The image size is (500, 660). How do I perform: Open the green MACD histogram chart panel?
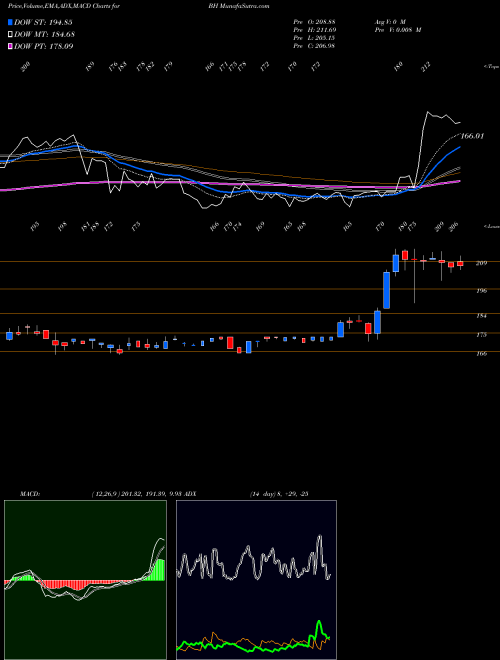[85, 580]
